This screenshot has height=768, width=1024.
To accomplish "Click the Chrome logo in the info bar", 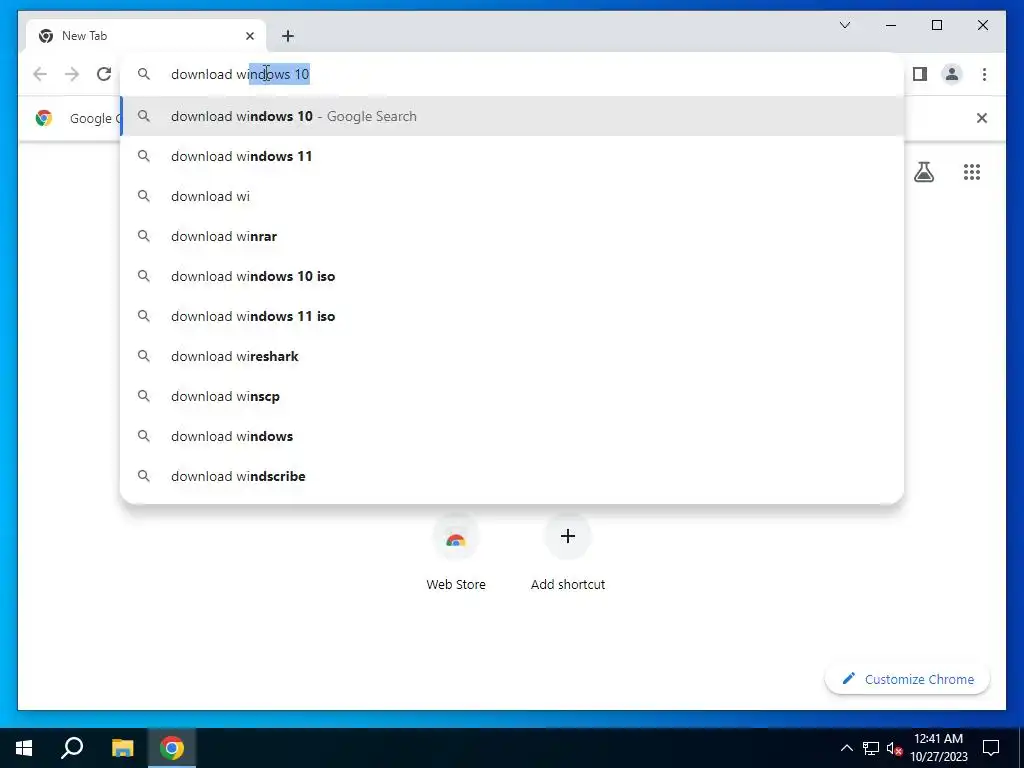I will pos(44,118).
